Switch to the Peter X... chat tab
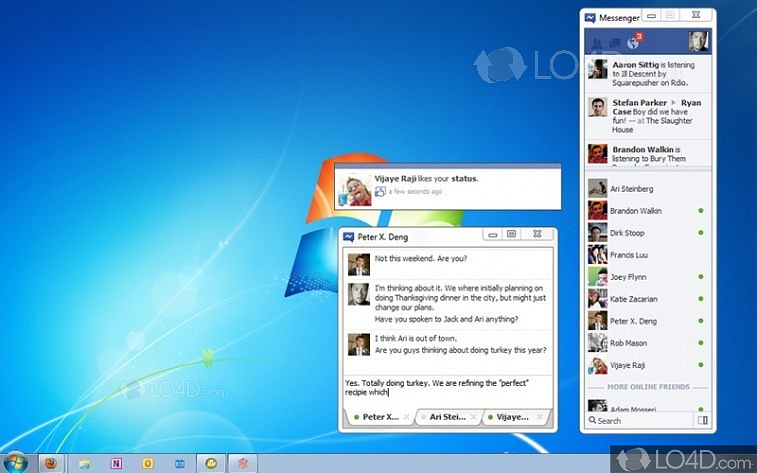The image size is (757, 473). 379,417
